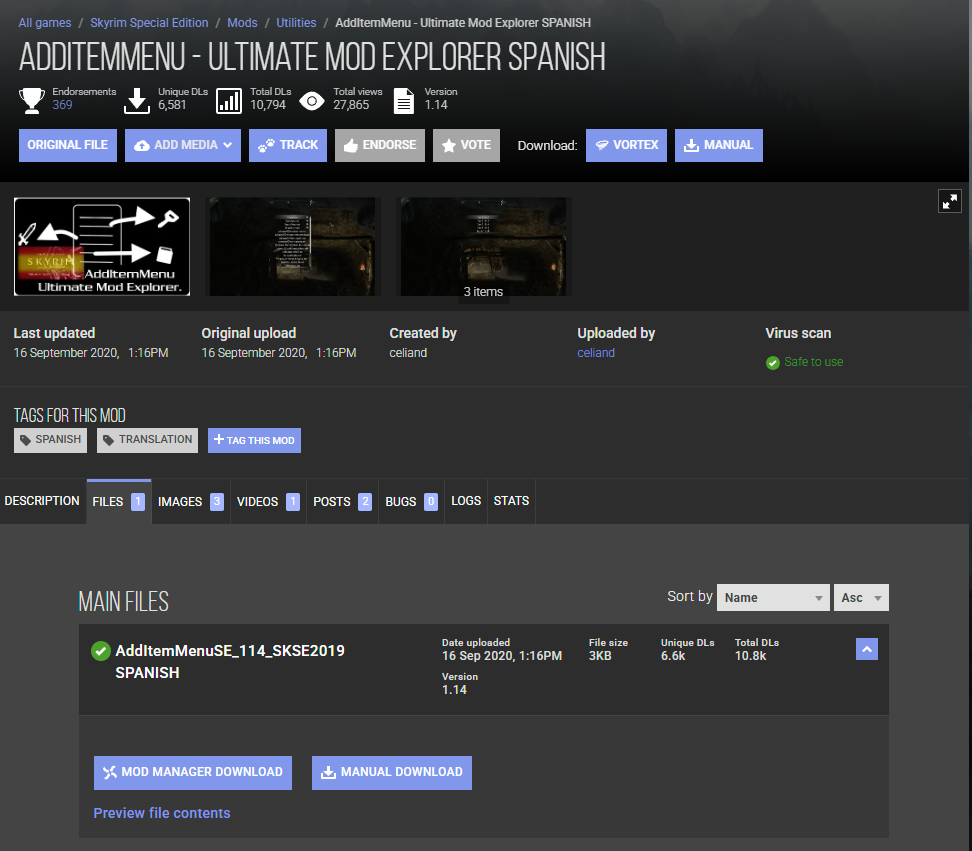Click the Created by celiand text
Viewport: 972px width, 851px height.
(x=408, y=353)
